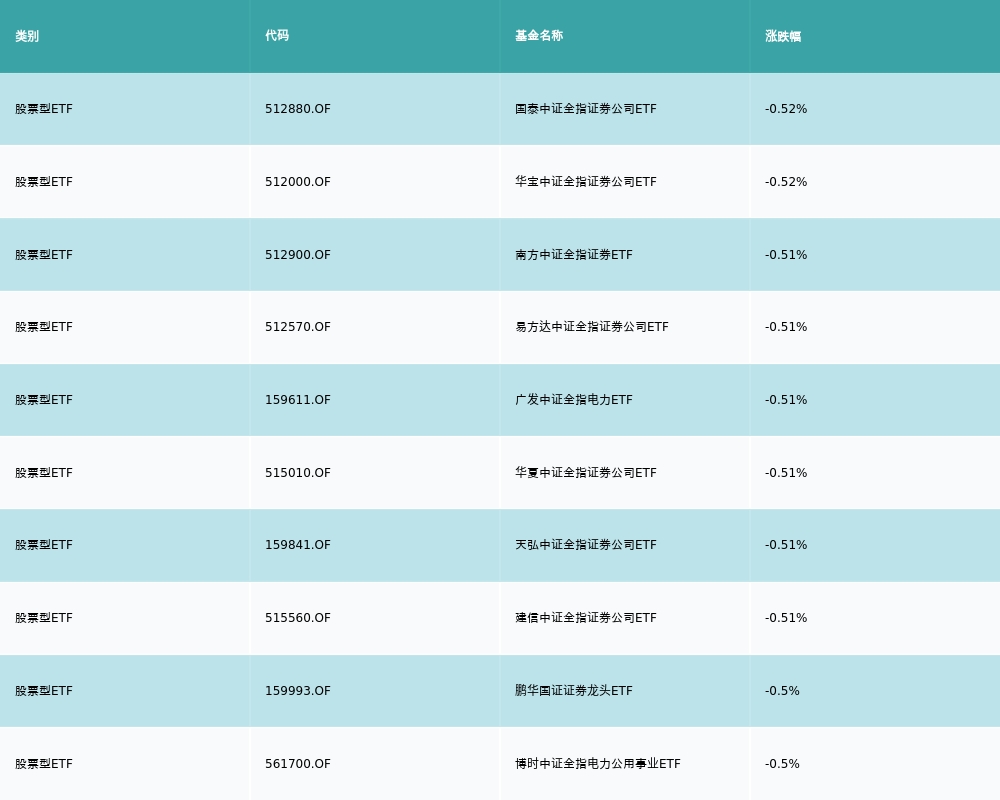Click -0.5% value in the 159993.OF row
Image resolution: width=1000 pixels, height=800 pixels.
tap(782, 691)
